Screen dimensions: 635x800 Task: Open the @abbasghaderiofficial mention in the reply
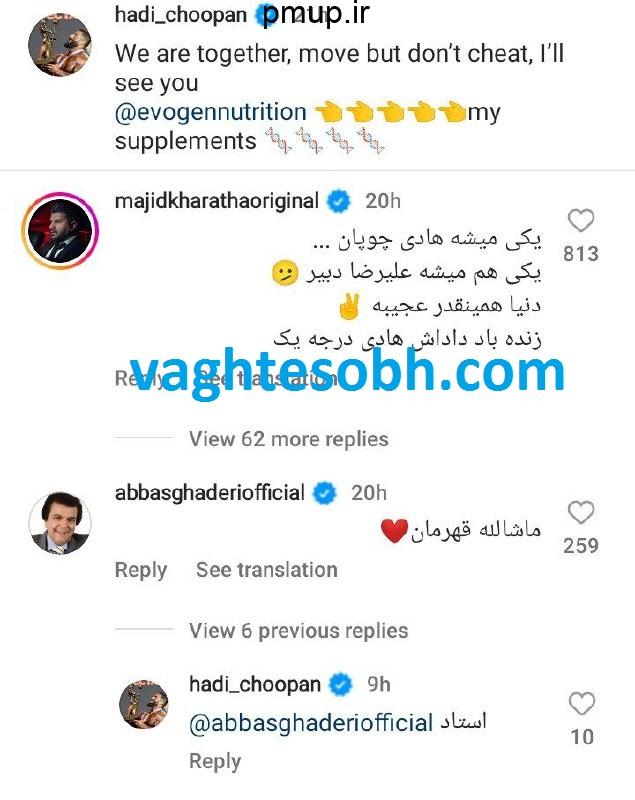pyautogui.click(x=311, y=723)
